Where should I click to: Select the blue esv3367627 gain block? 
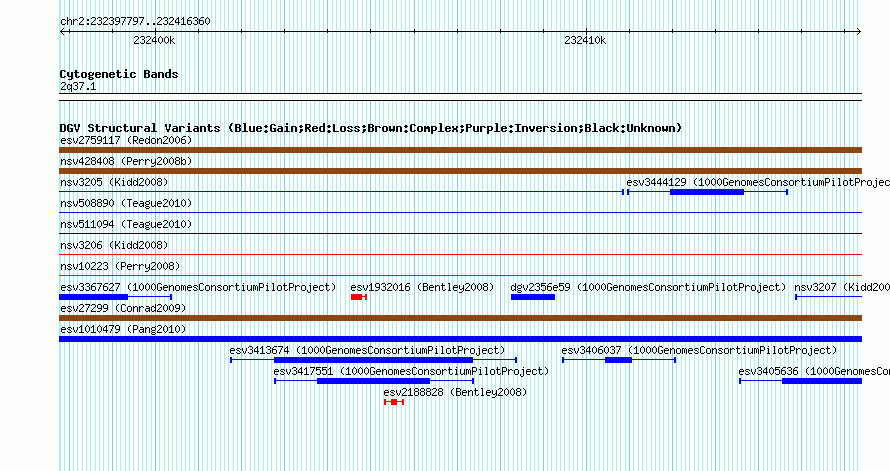click(94, 297)
